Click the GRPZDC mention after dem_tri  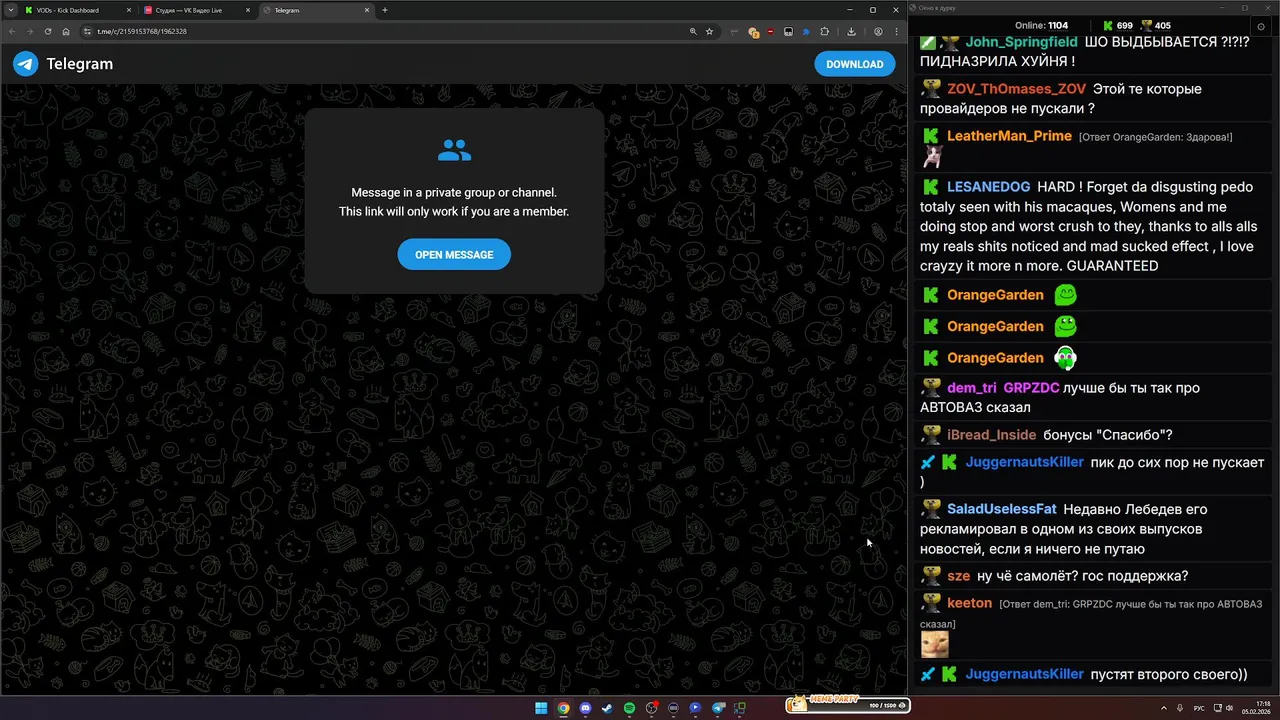[x=1031, y=388]
